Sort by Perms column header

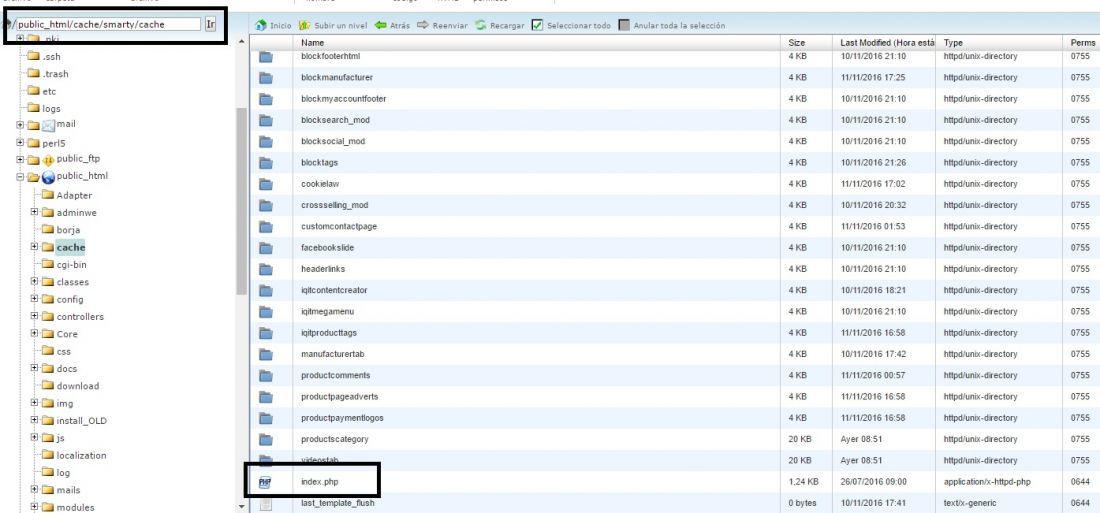pos(1082,43)
